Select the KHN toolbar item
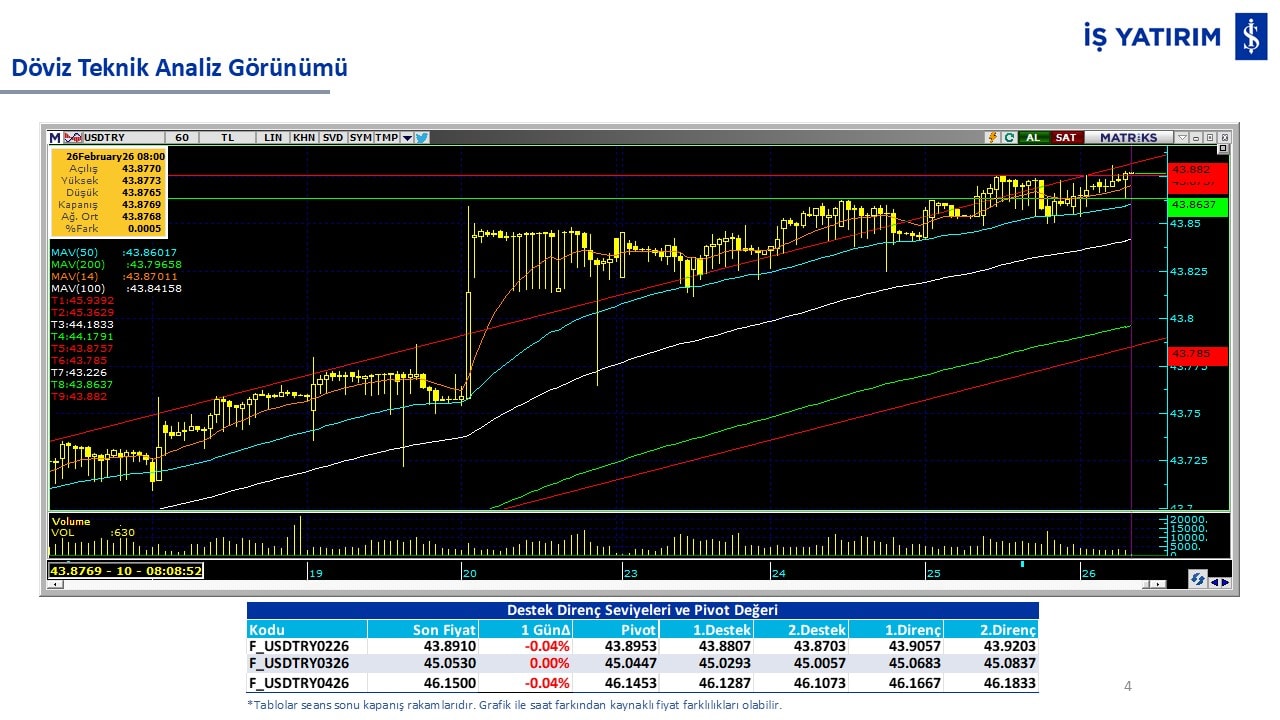Viewport: 1280px width, 720px height. coord(304,137)
